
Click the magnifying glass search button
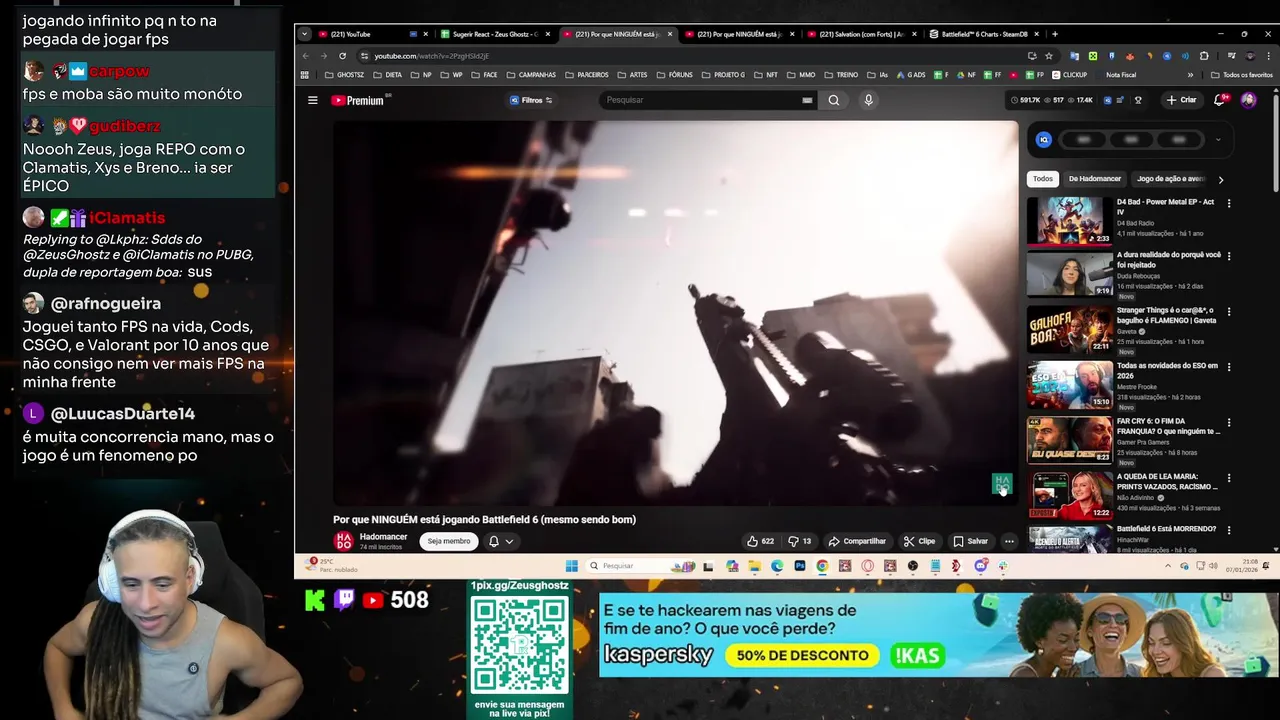point(833,100)
